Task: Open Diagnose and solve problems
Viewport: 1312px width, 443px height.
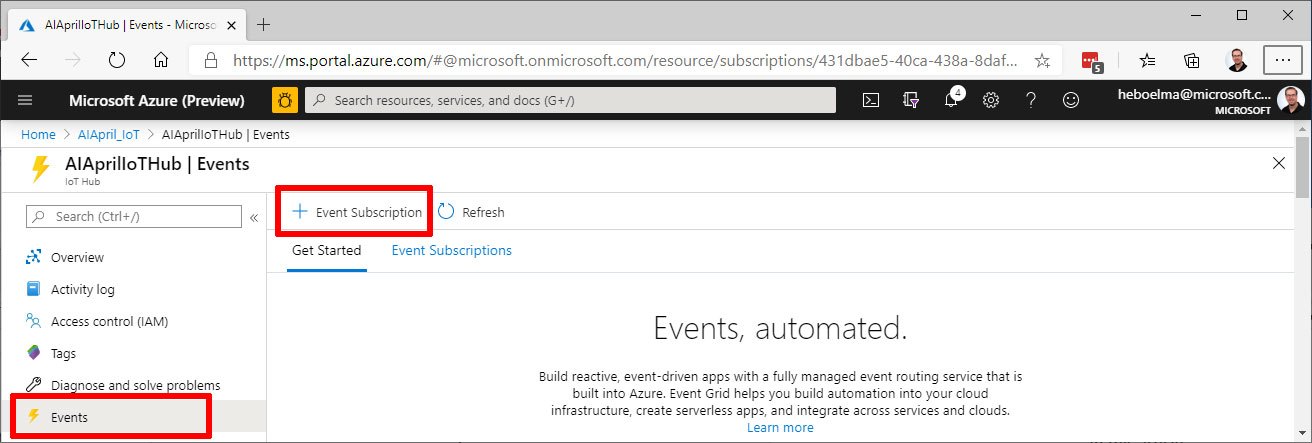Action: click(x=133, y=385)
